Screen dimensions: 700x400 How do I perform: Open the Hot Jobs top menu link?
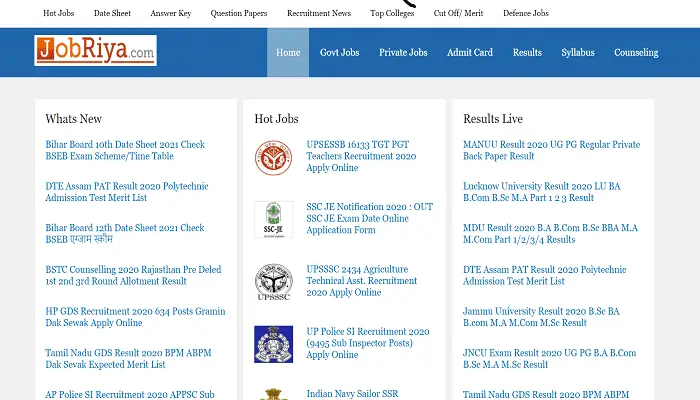coord(58,13)
